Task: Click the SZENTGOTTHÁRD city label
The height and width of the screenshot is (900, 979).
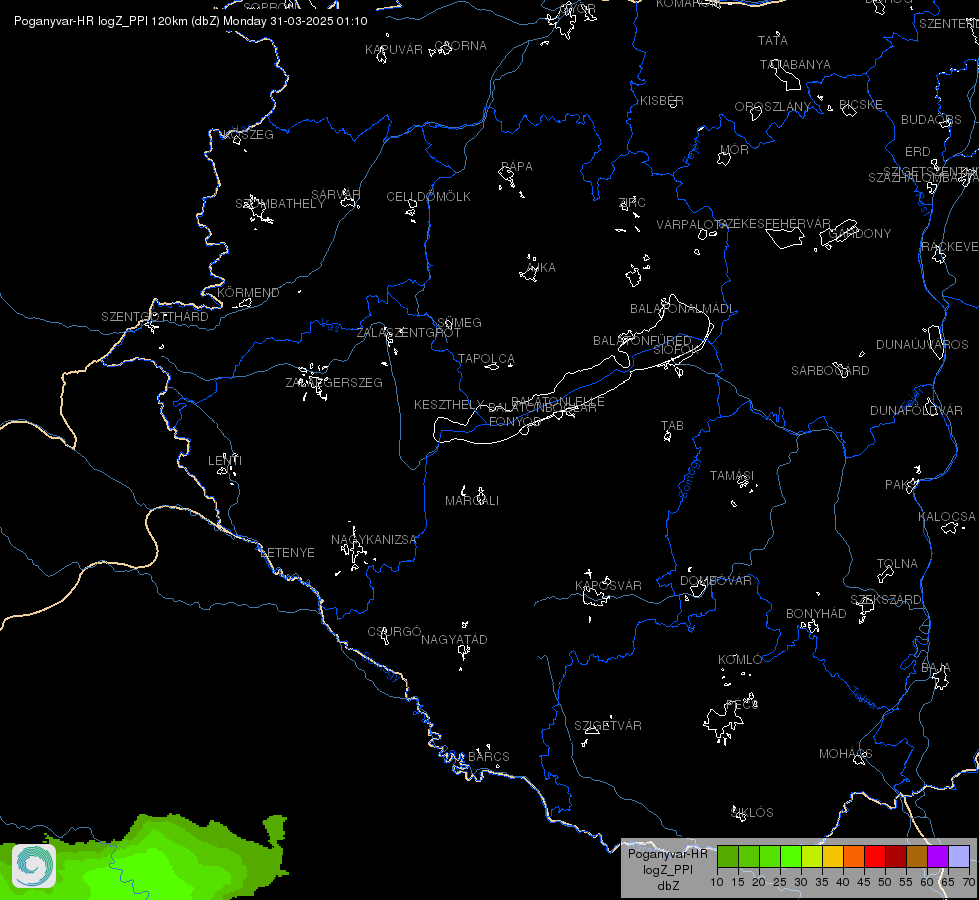Action: click(x=155, y=317)
